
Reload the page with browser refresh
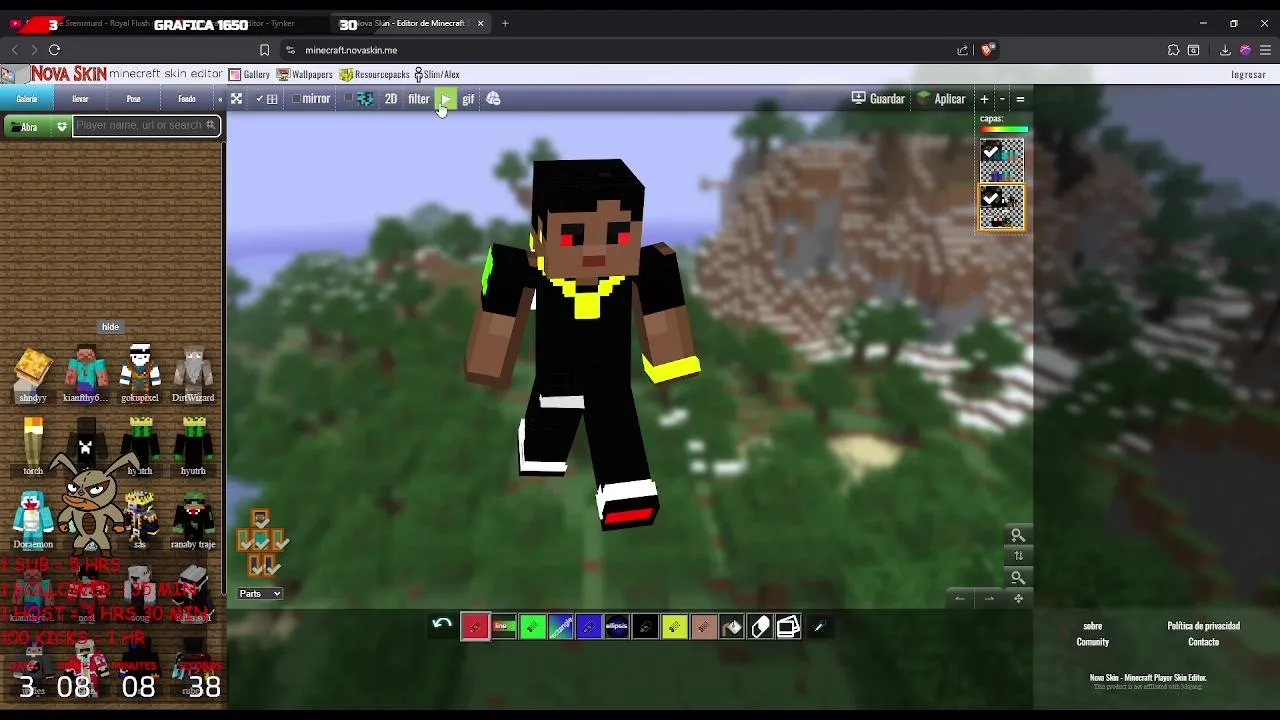pyautogui.click(x=54, y=50)
